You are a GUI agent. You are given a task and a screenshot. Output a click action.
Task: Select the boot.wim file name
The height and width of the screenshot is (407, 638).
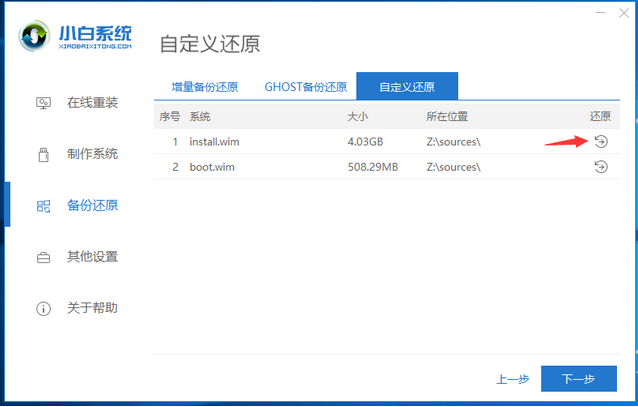210,167
